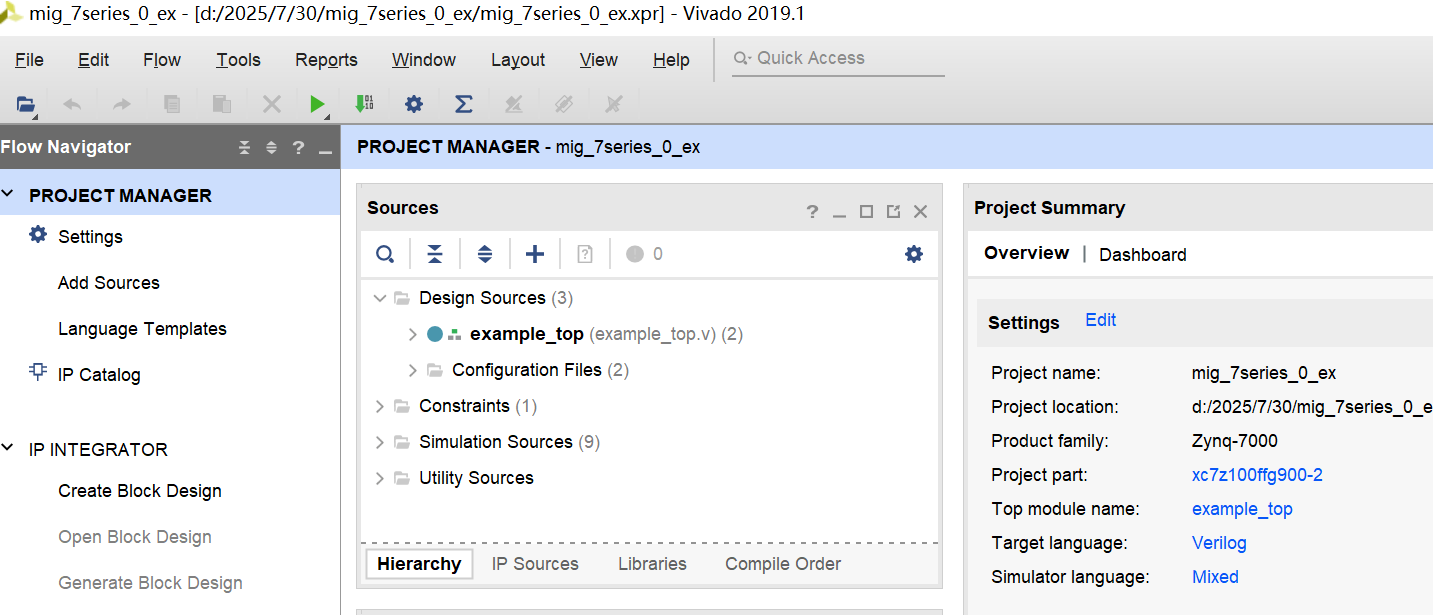Open project part xc7z100ffg900-2 link
Viewport: 1433px width, 615px height.
click(1257, 475)
